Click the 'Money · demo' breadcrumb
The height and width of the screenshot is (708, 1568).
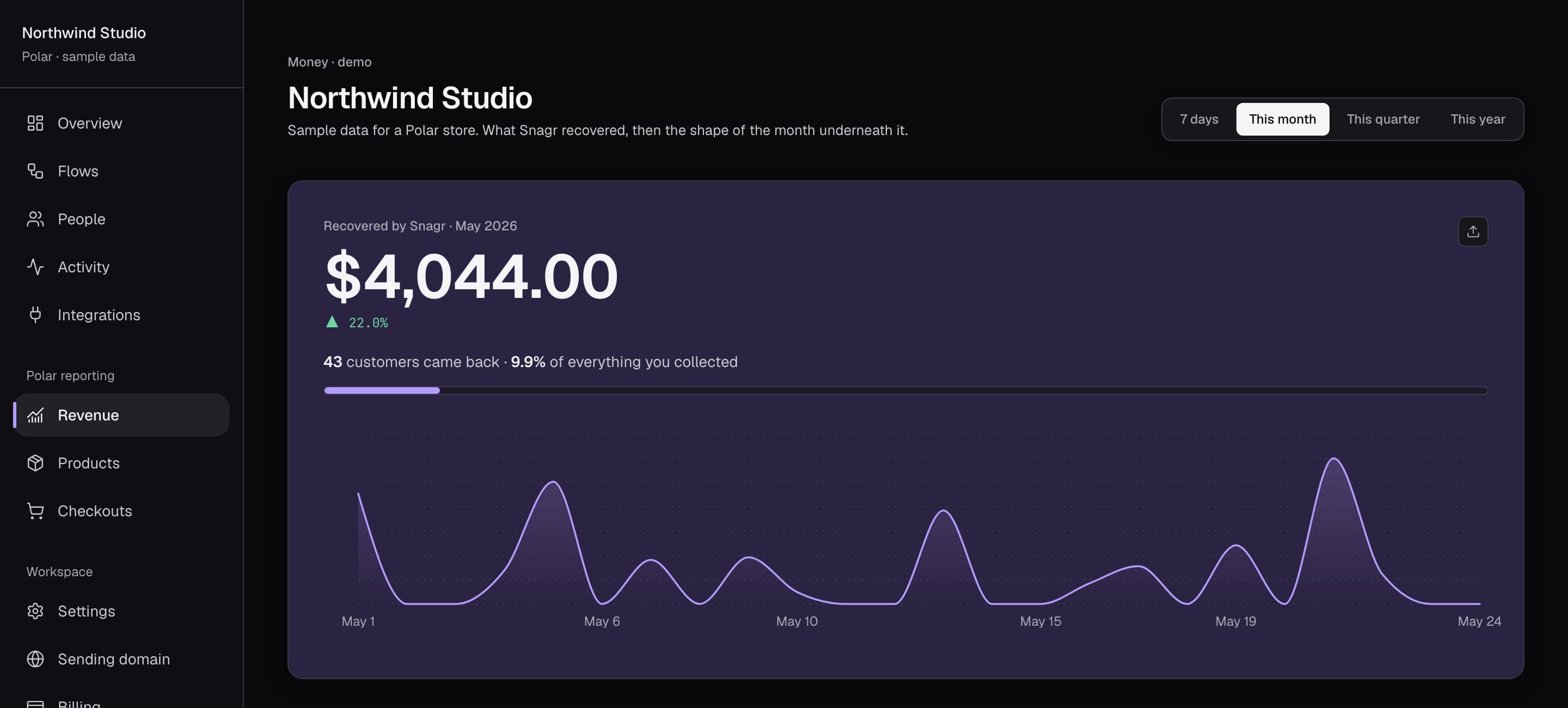(329, 62)
